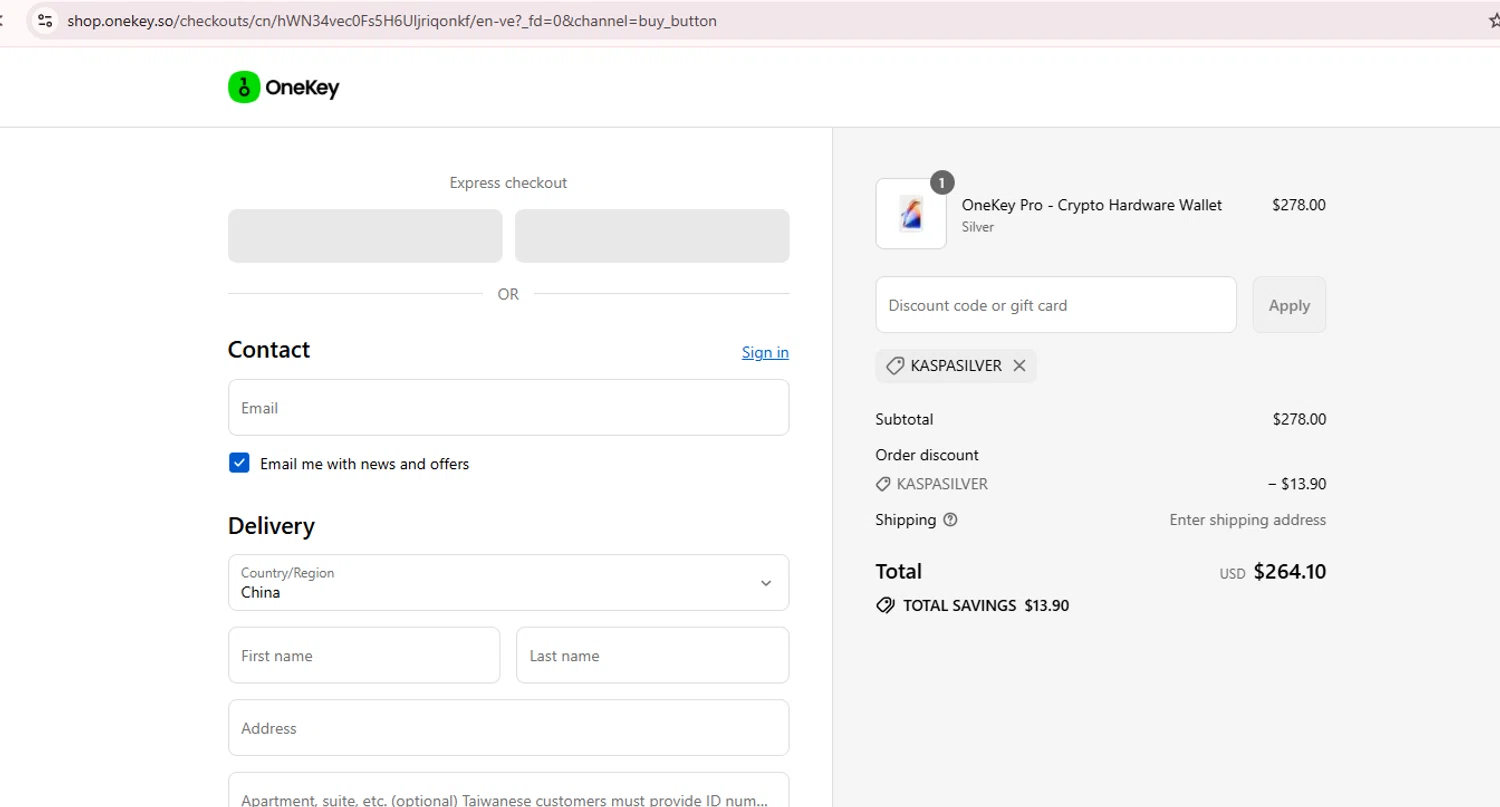Focus the Discount code or gift card field
The width and height of the screenshot is (1500, 807).
(x=1056, y=305)
